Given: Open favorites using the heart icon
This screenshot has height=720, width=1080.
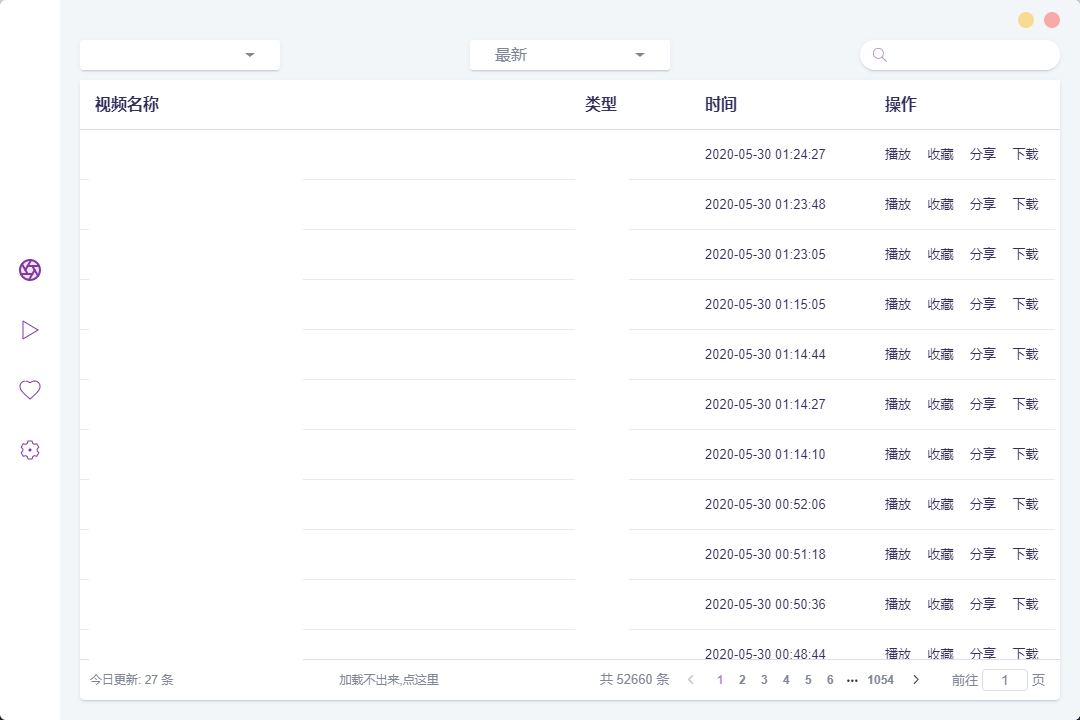Looking at the screenshot, I should tap(30, 389).
